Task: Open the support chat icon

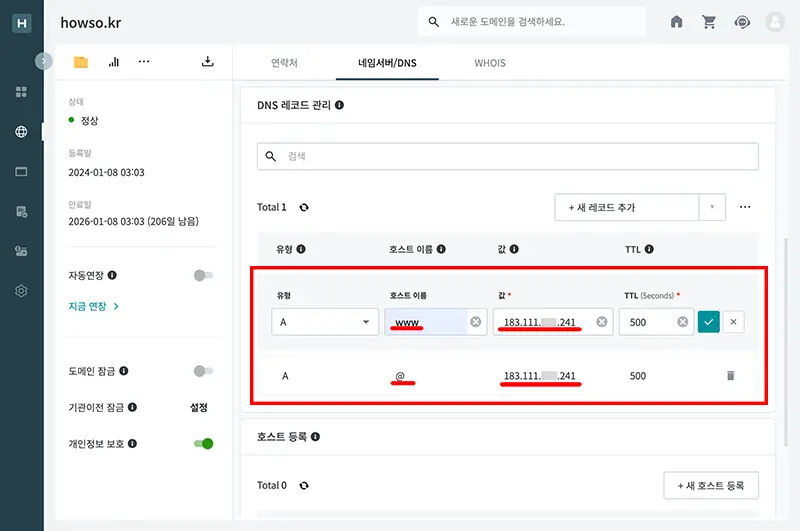Action: click(x=742, y=22)
